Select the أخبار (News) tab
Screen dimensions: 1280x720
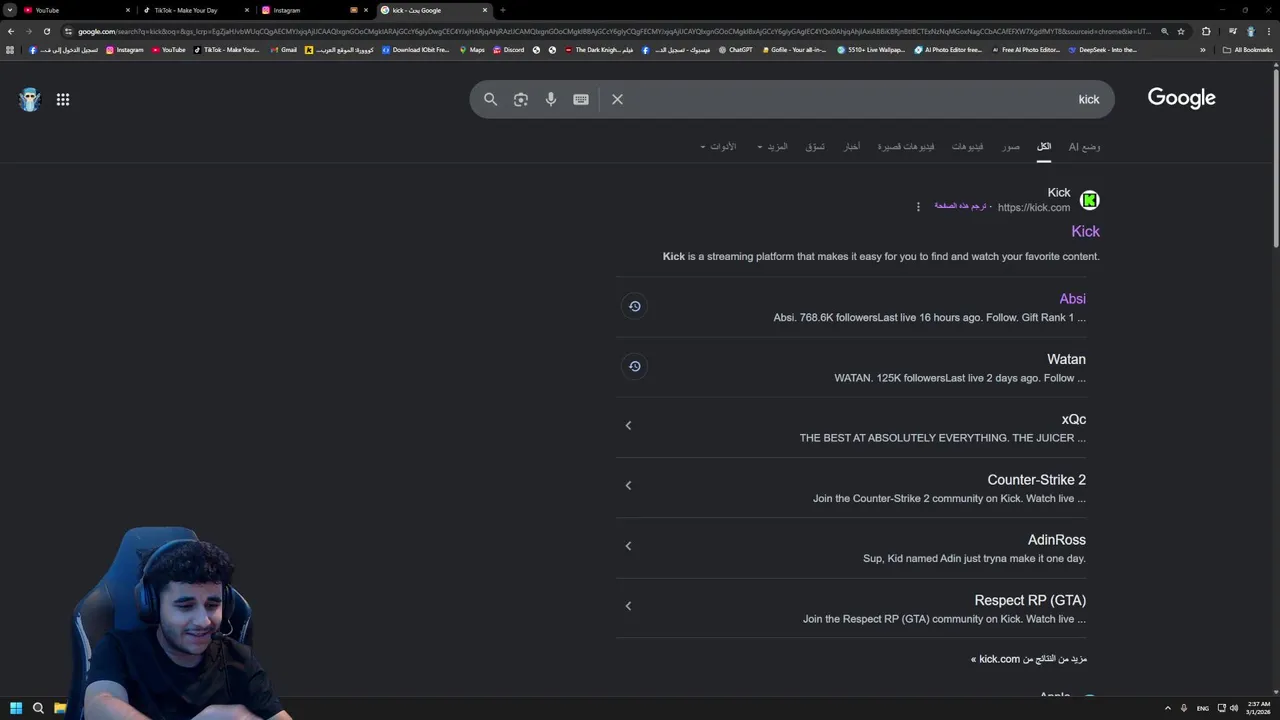[x=851, y=147]
